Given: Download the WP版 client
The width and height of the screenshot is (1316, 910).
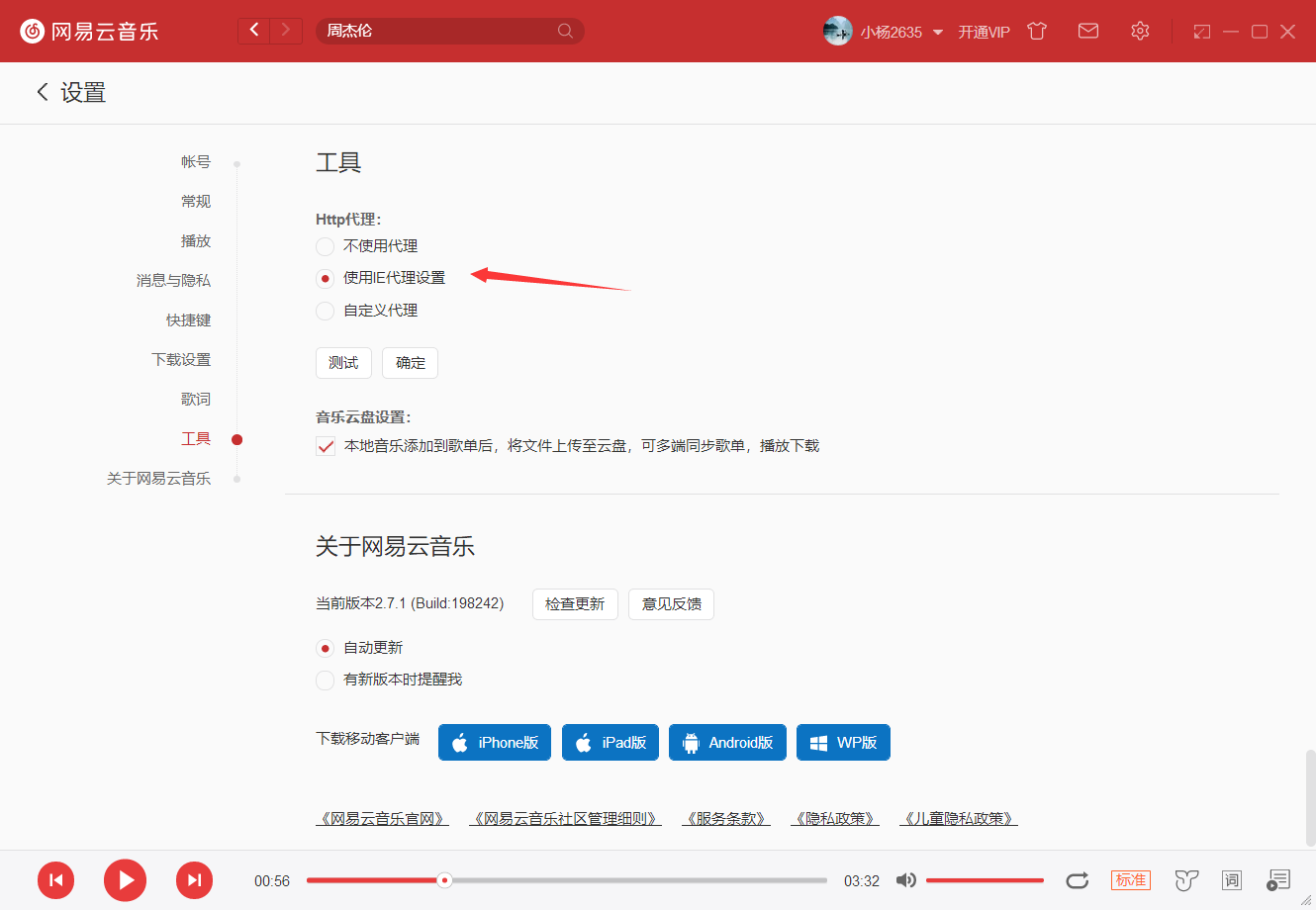Looking at the screenshot, I should click(843, 743).
